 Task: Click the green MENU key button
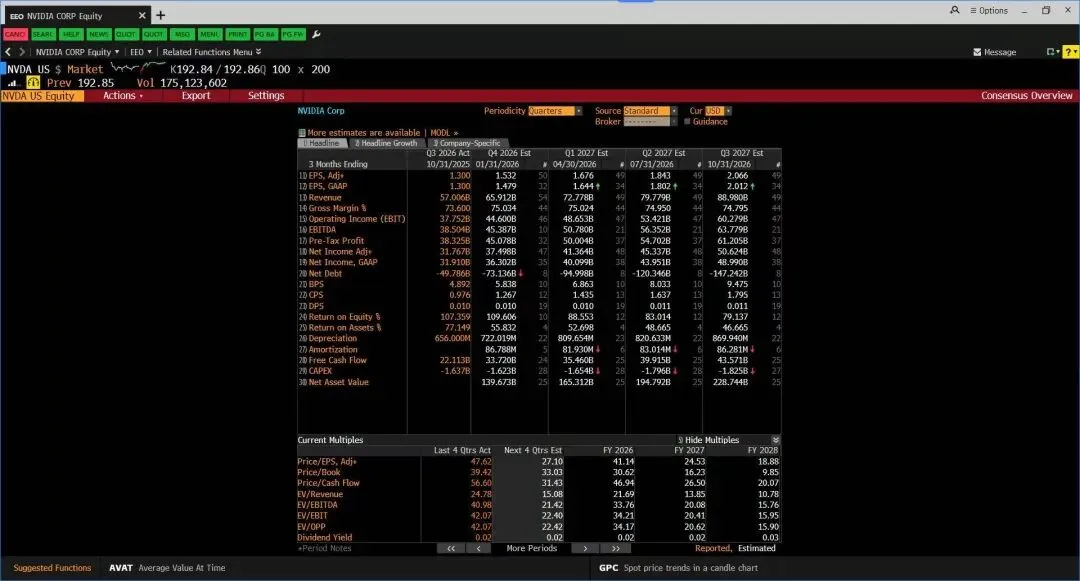(210, 34)
